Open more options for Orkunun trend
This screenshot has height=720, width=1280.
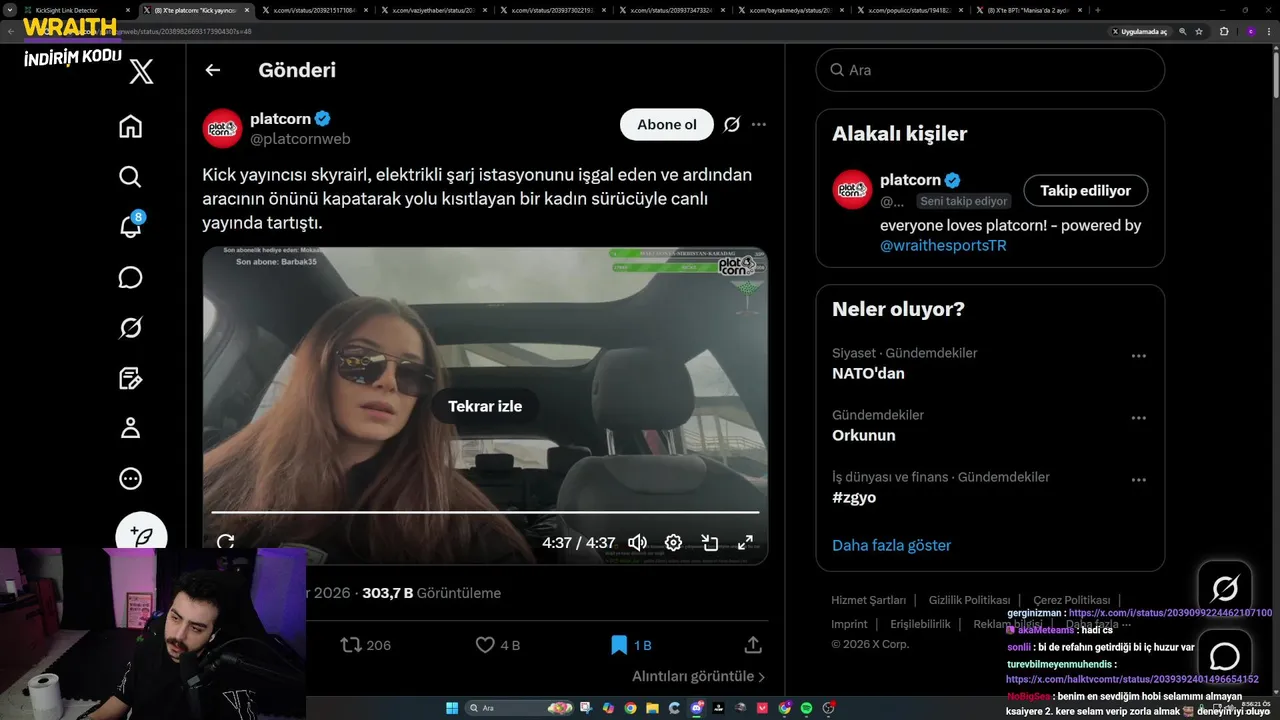[1138, 418]
